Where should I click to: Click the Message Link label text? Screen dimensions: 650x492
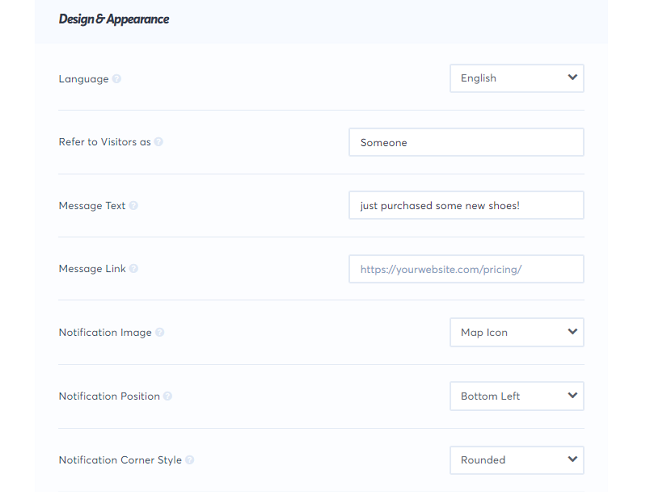(92, 269)
